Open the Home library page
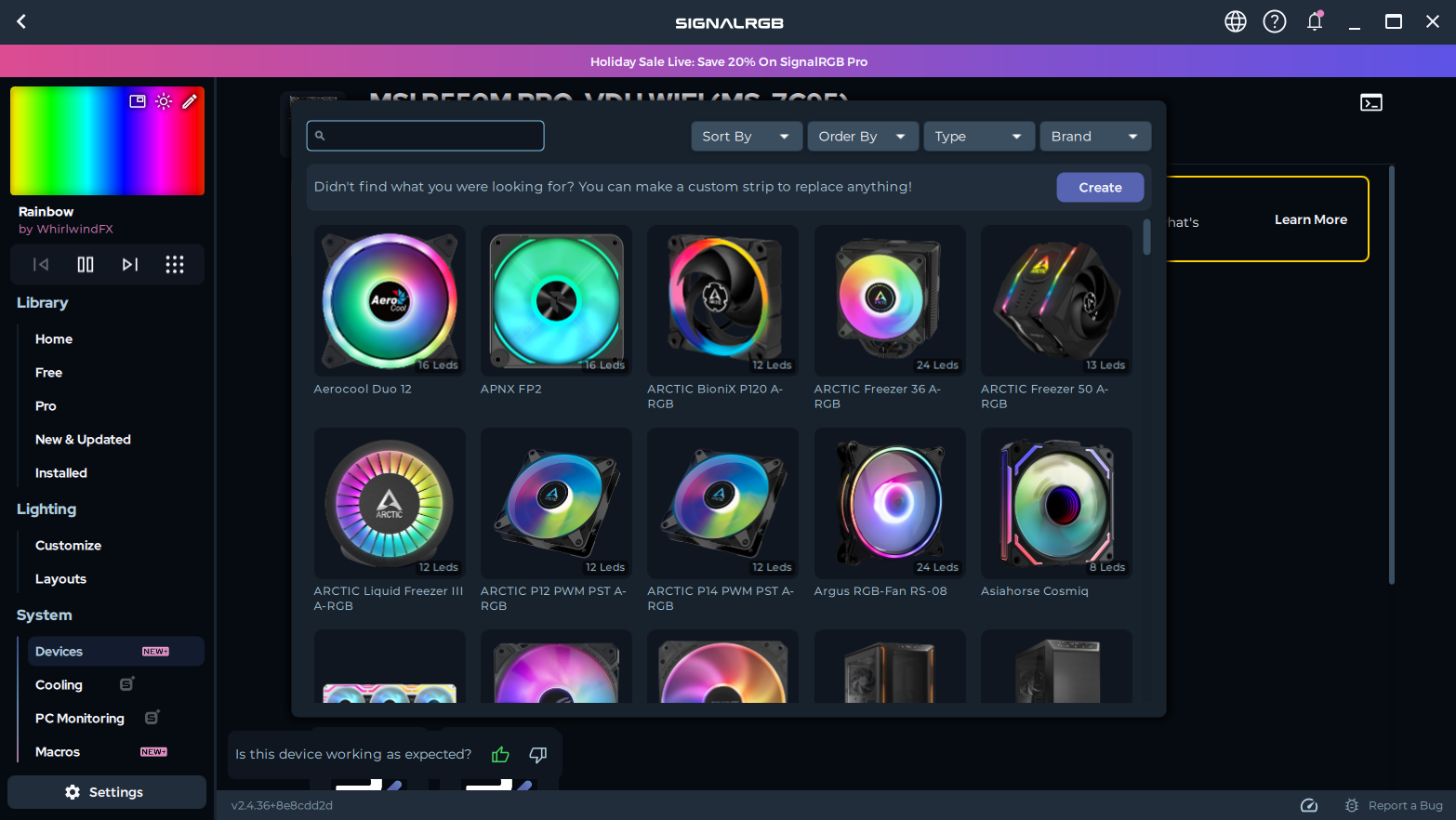Screen dimensions: 1456x820 (54, 339)
